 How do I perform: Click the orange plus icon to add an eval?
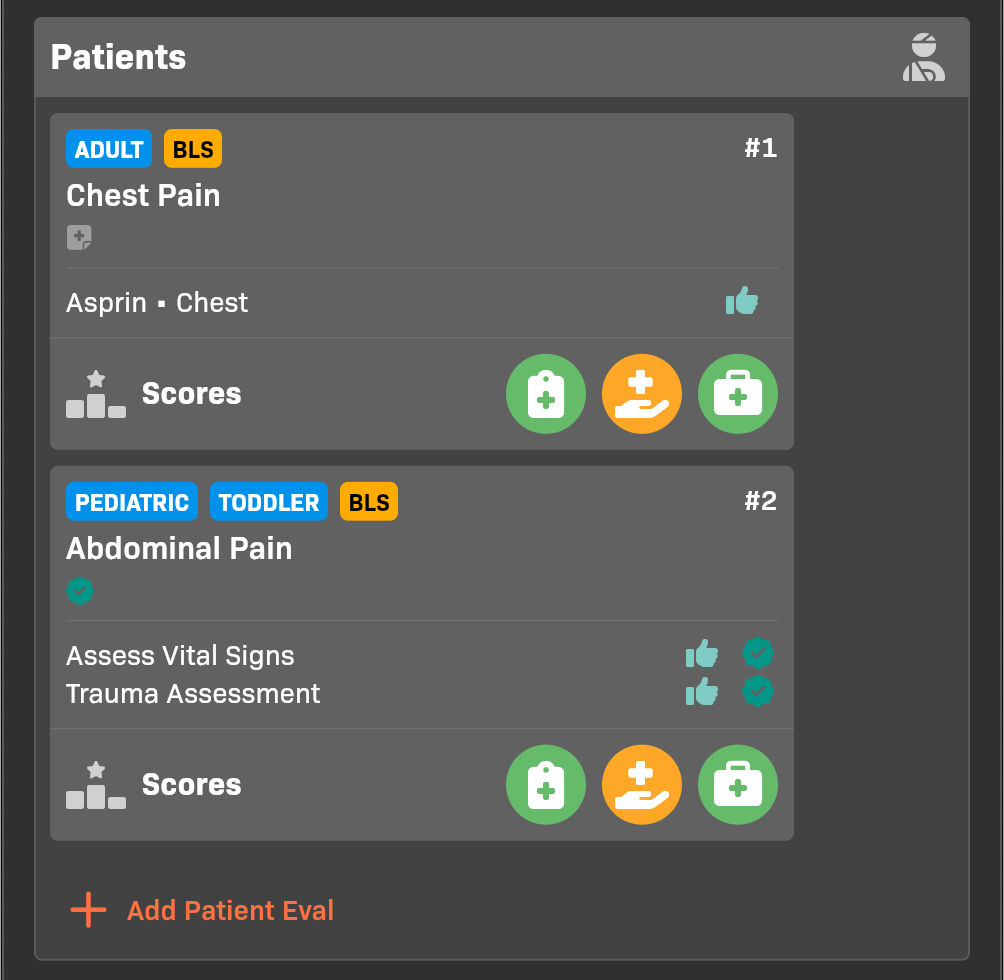coord(88,910)
